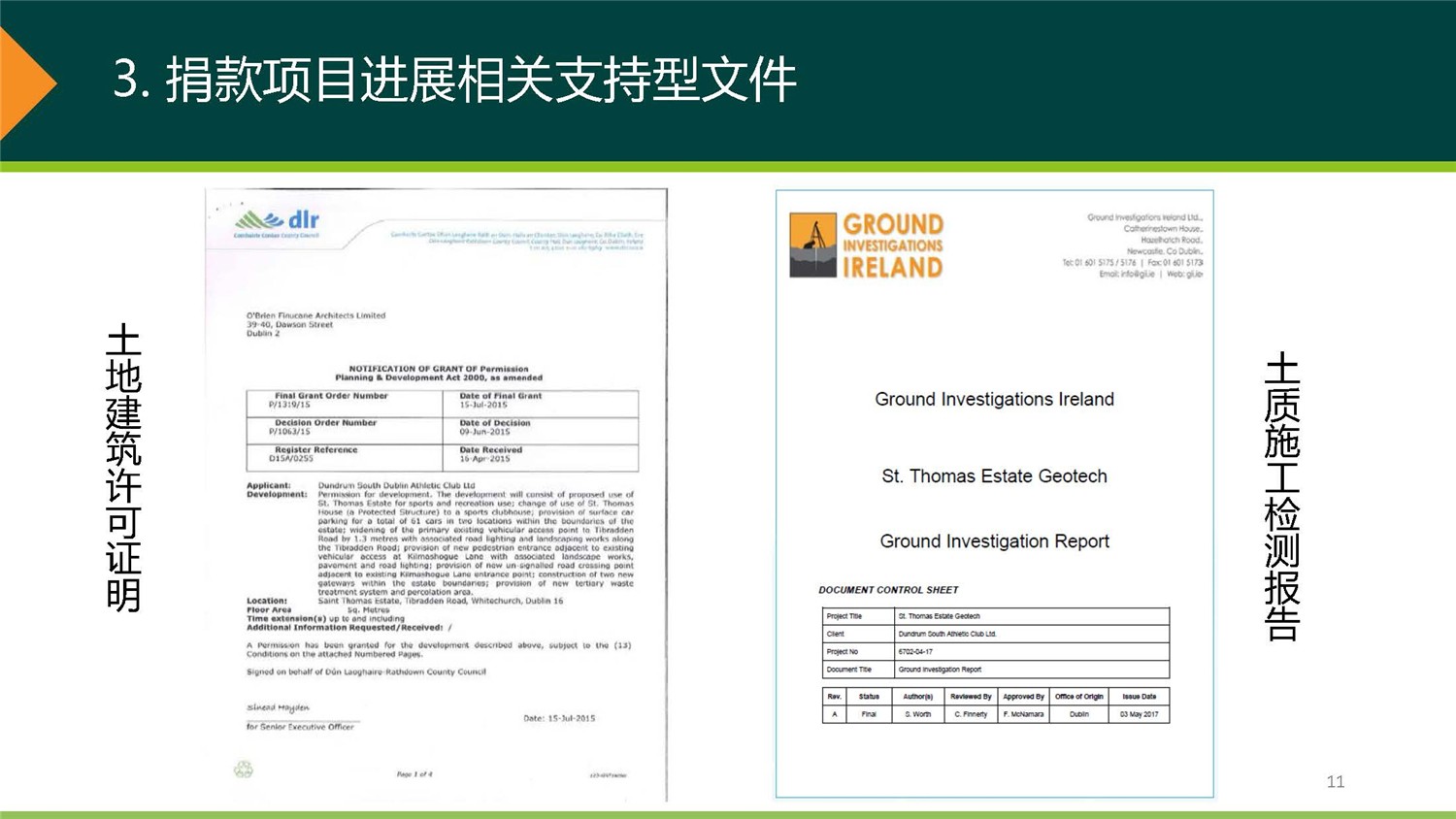The height and width of the screenshot is (819, 1456).
Task: Click the slide page number 11
Action: 1335,781
